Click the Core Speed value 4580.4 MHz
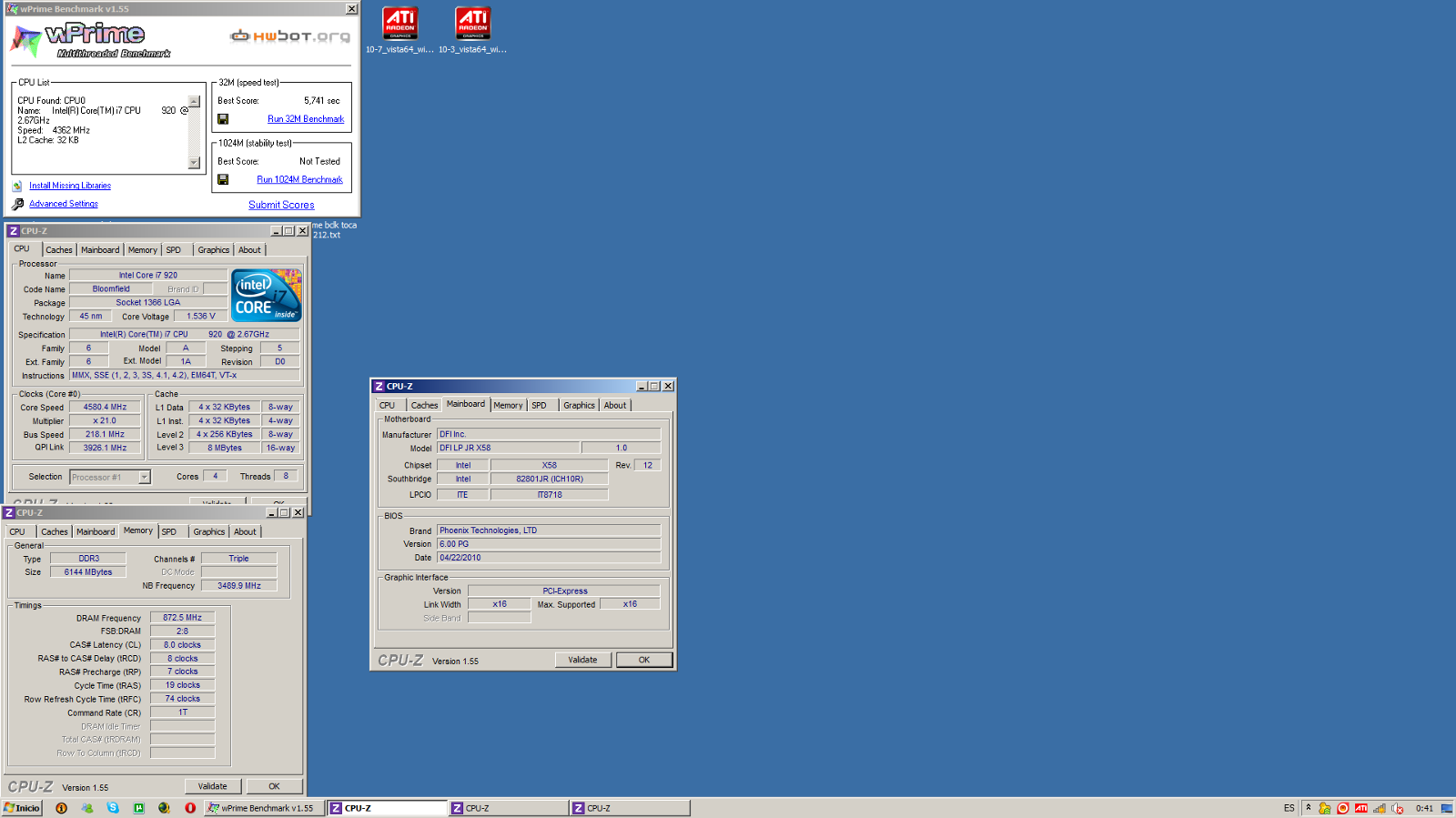Screen dimensions: 1456x818 (x=105, y=408)
